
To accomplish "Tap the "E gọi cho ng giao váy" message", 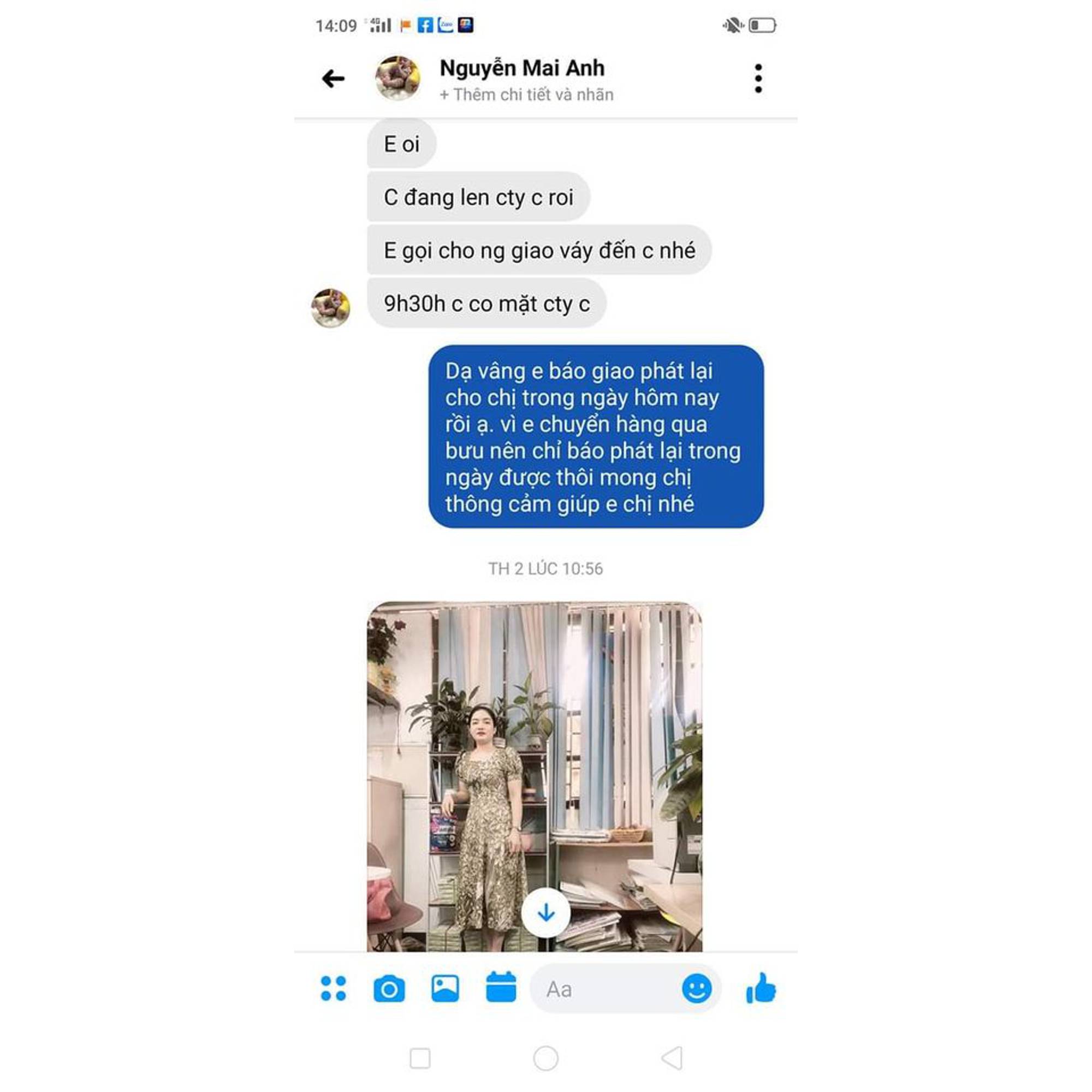I will [x=539, y=251].
